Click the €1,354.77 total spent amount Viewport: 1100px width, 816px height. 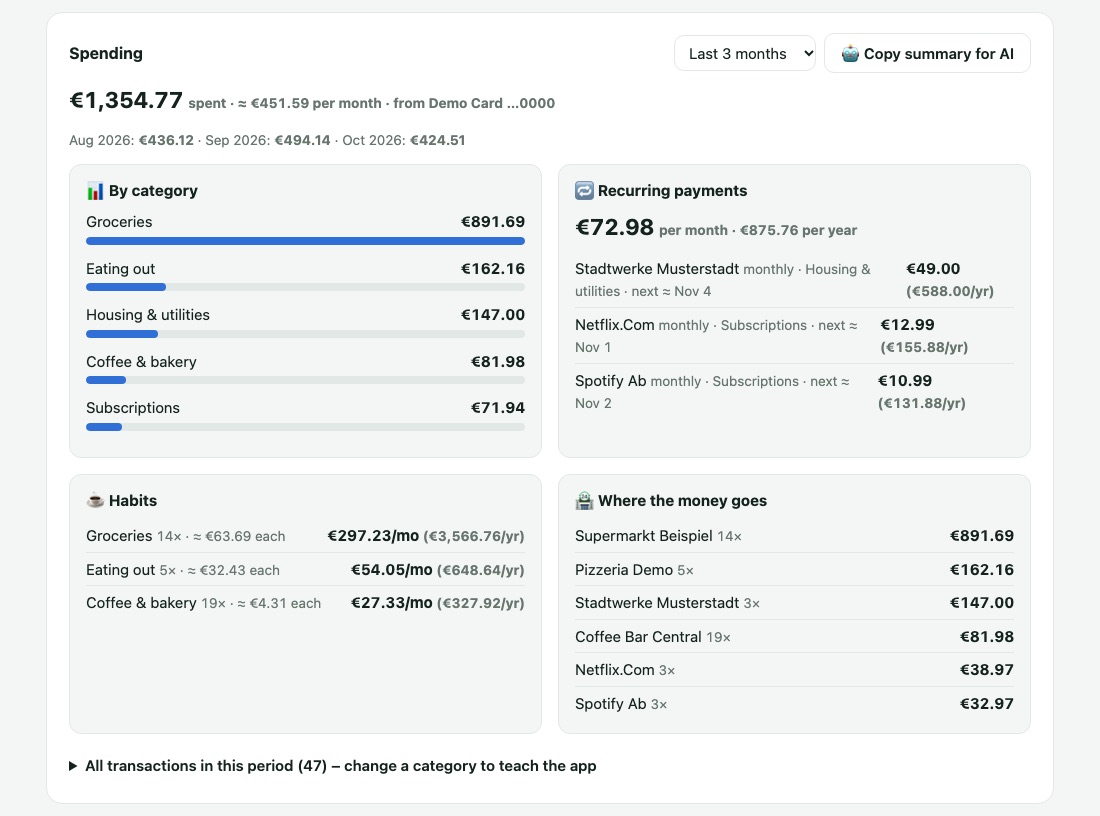pos(126,100)
